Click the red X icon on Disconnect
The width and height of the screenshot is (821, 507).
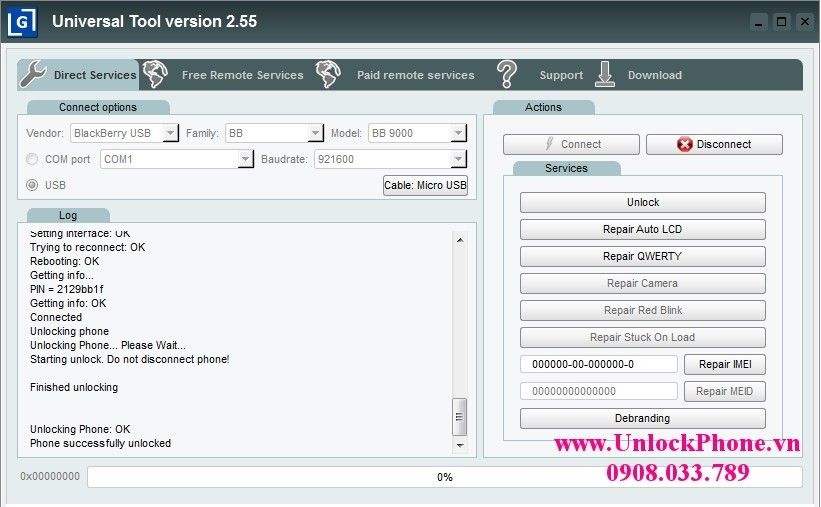(x=684, y=144)
